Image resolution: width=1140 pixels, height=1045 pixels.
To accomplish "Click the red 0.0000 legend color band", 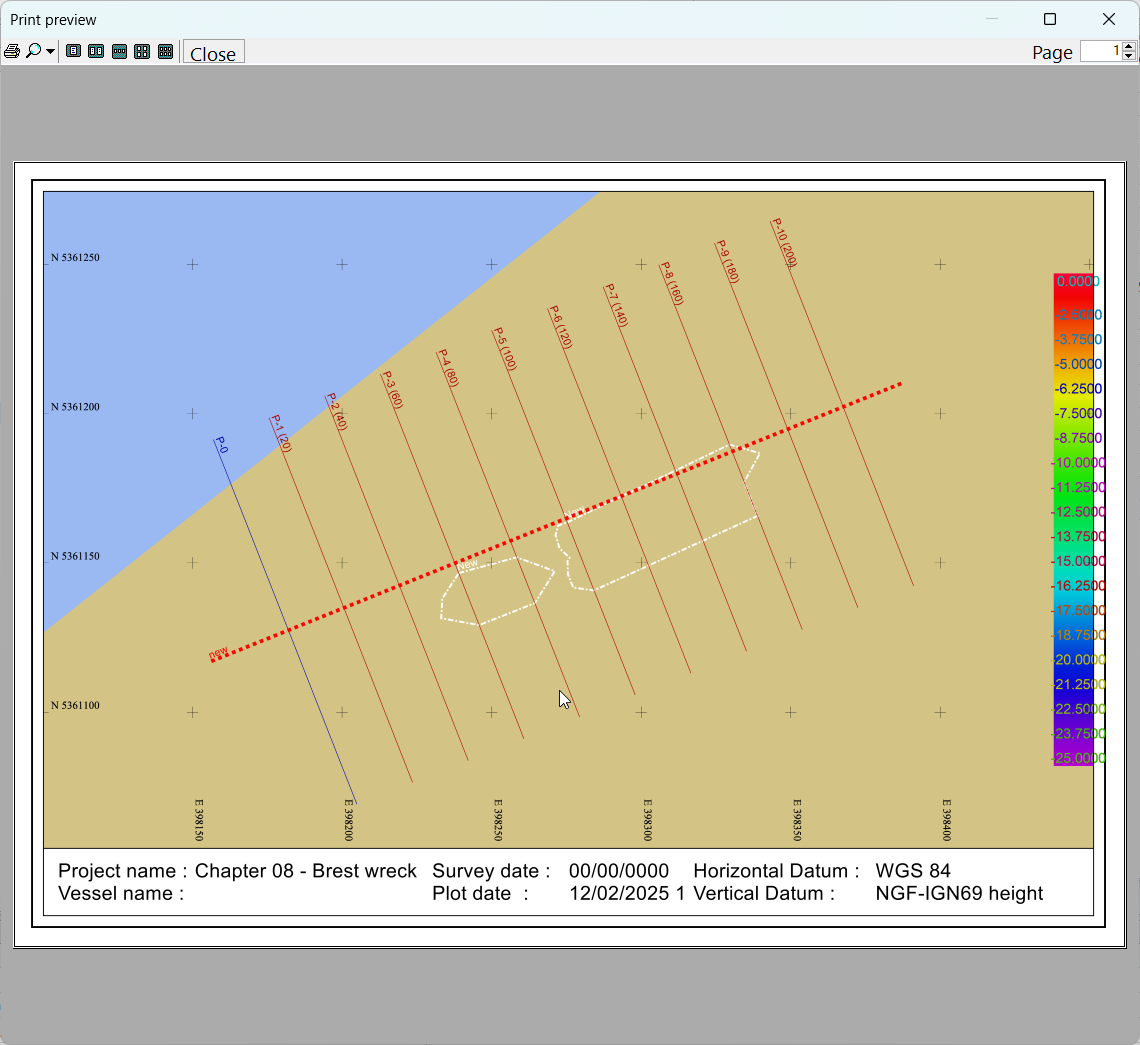I will click(x=1072, y=282).
